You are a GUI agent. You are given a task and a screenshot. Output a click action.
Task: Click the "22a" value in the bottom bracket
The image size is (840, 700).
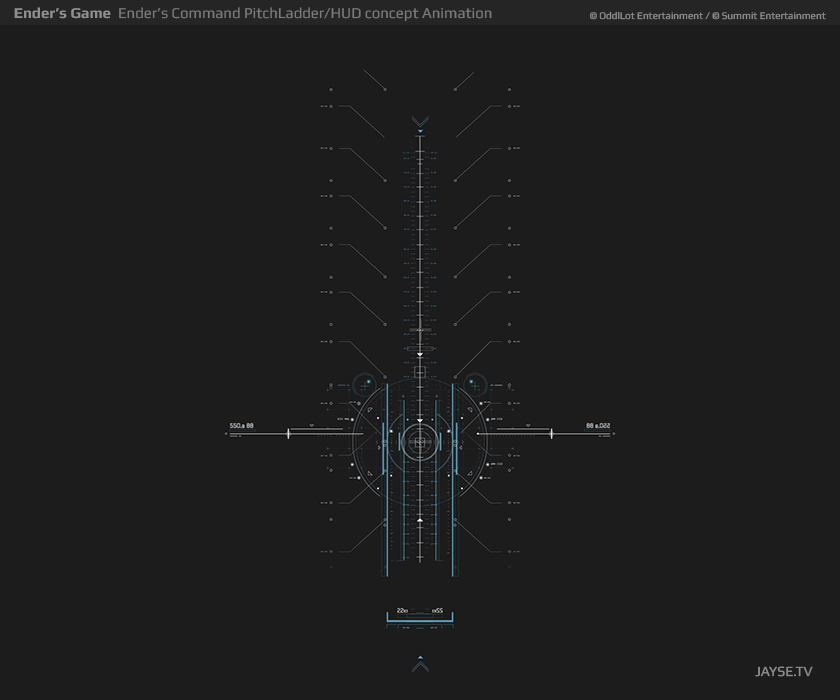click(x=402, y=611)
